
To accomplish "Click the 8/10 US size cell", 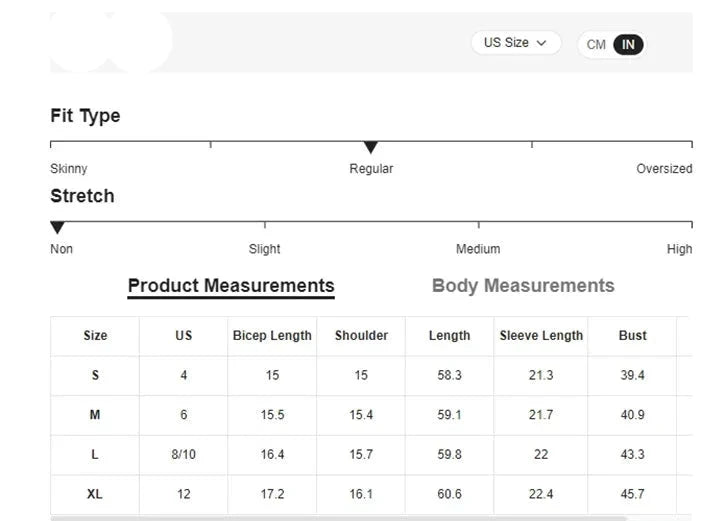I will [184, 454].
